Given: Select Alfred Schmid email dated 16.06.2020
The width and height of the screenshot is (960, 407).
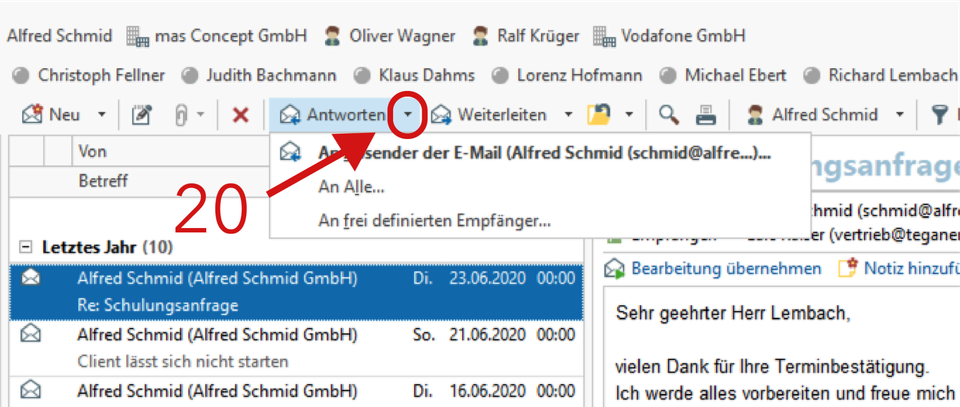Looking at the screenshot, I should [296, 394].
